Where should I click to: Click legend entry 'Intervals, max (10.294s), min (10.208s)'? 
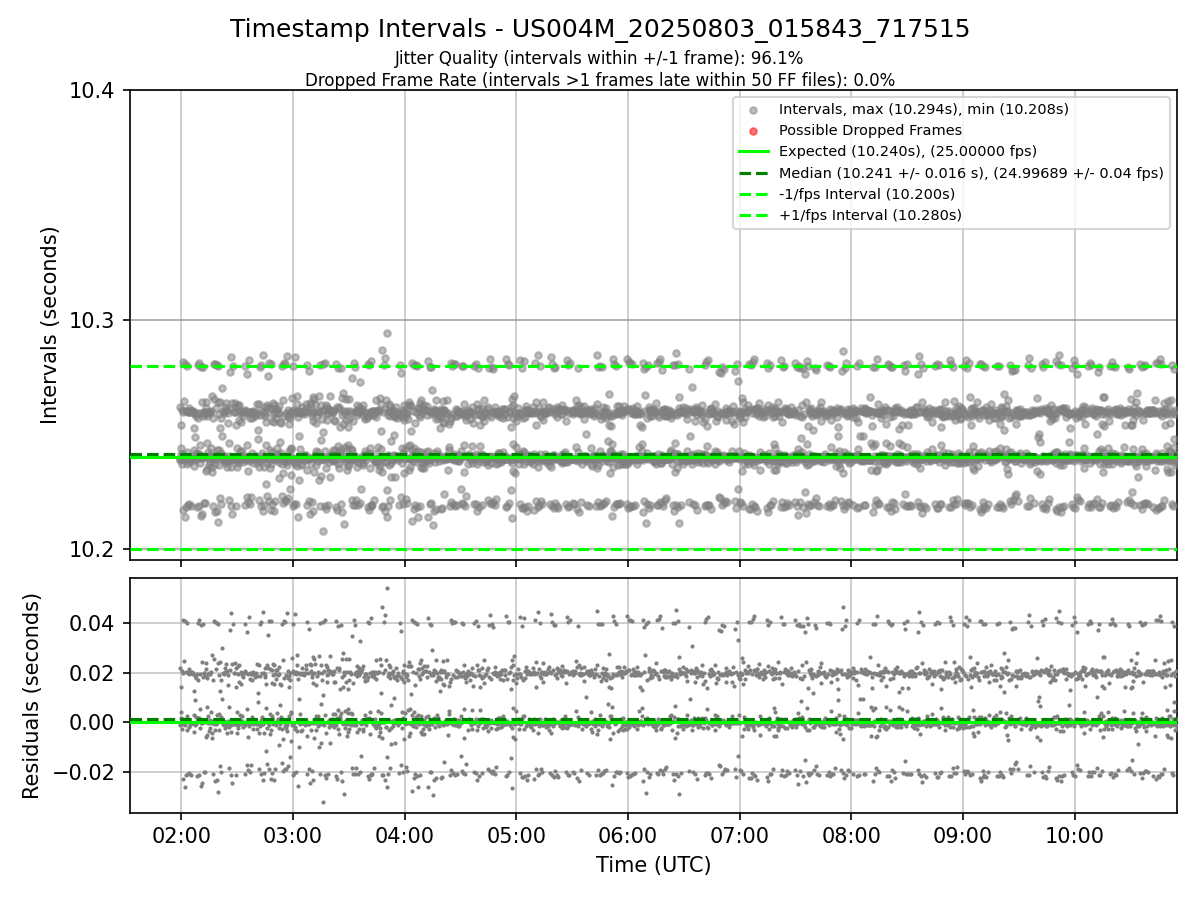924,109
